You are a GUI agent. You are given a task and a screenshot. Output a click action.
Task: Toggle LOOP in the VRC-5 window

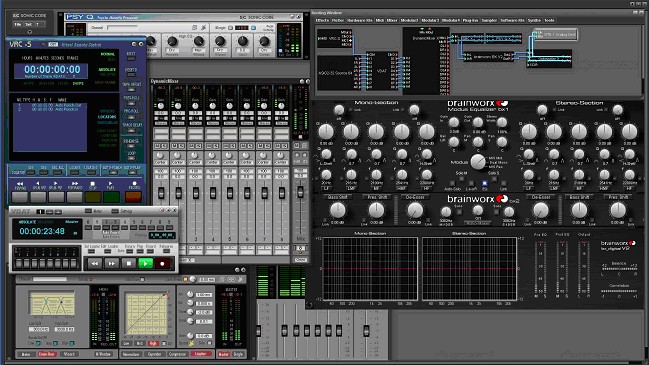[x=131, y=158]
